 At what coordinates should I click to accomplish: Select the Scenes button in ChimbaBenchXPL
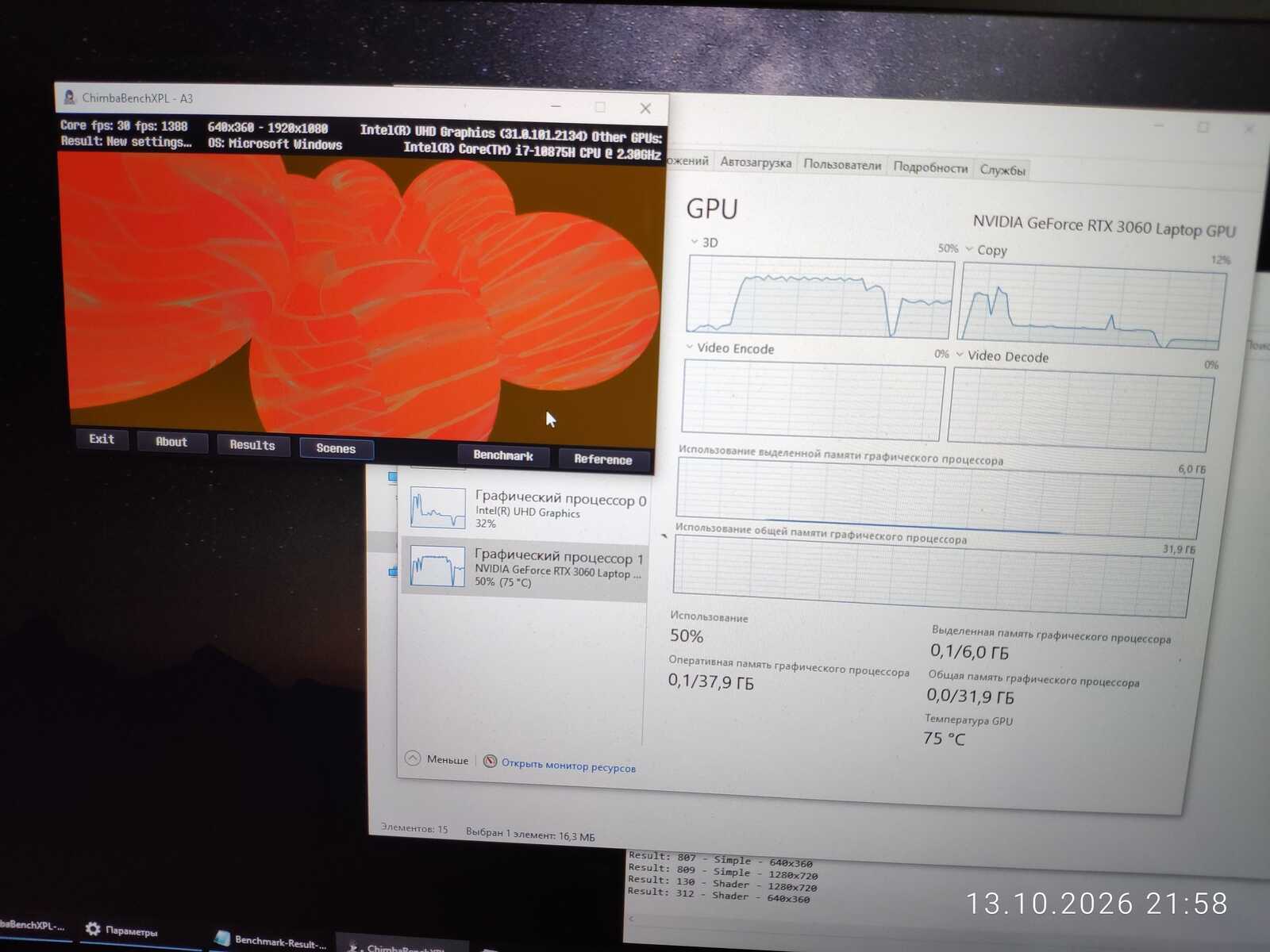pos(336,448)
